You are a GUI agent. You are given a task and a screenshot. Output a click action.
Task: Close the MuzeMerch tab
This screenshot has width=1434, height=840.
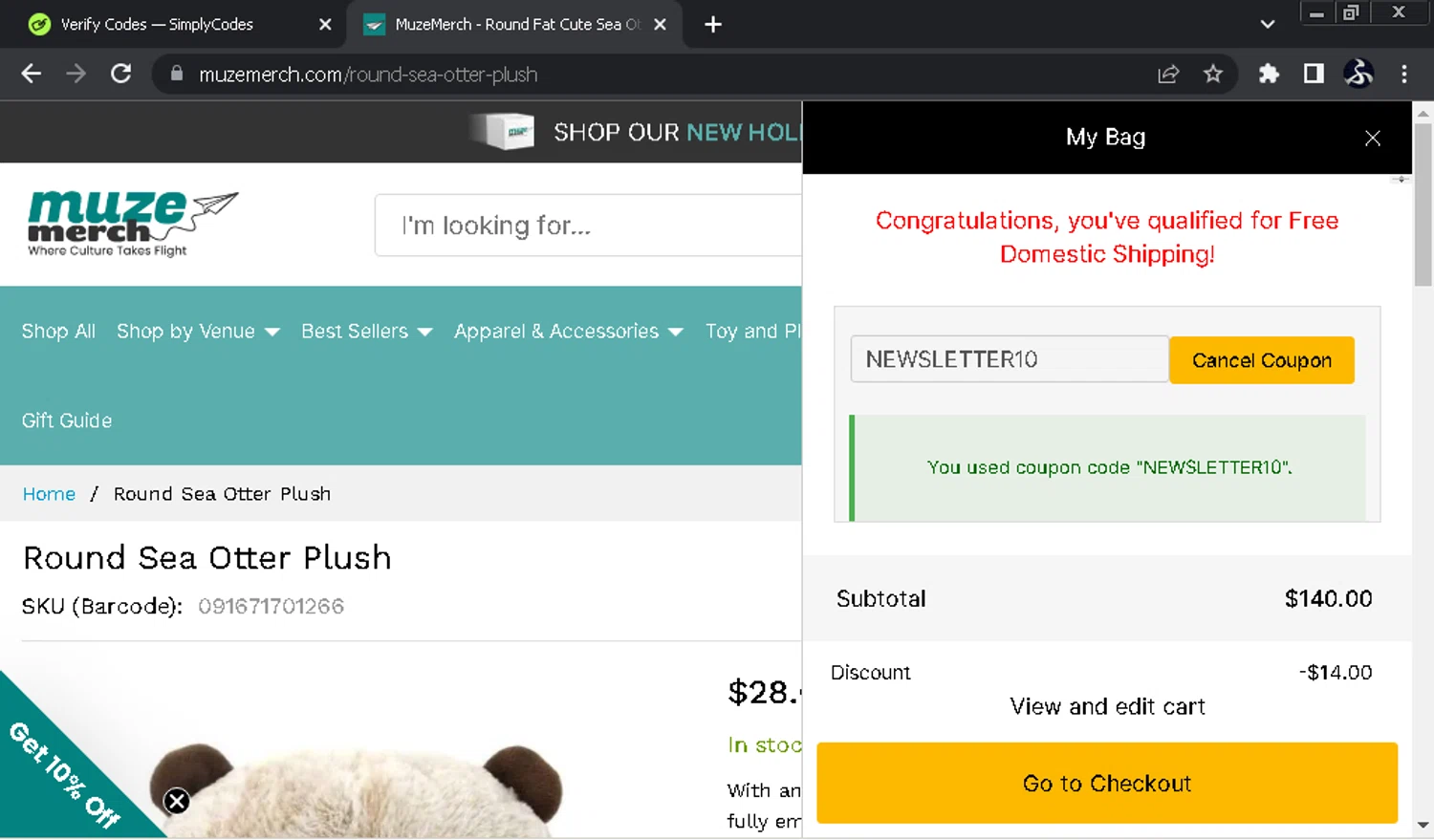coord(660,24)
